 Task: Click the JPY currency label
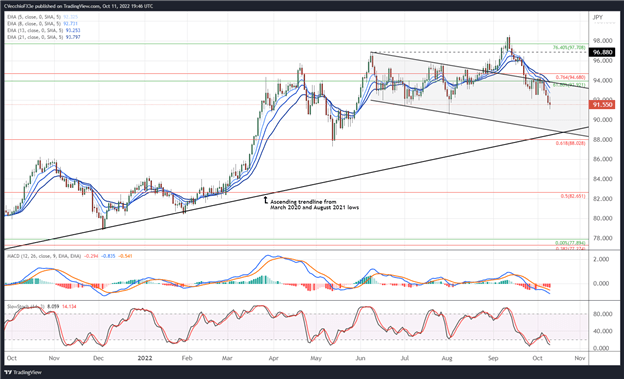coord(597,17)
